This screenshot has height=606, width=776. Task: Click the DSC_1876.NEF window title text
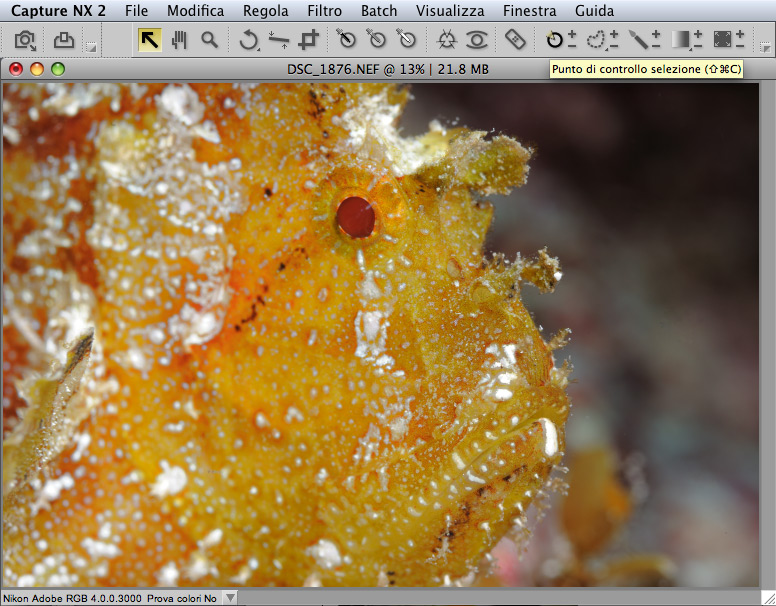pos(388,69)
